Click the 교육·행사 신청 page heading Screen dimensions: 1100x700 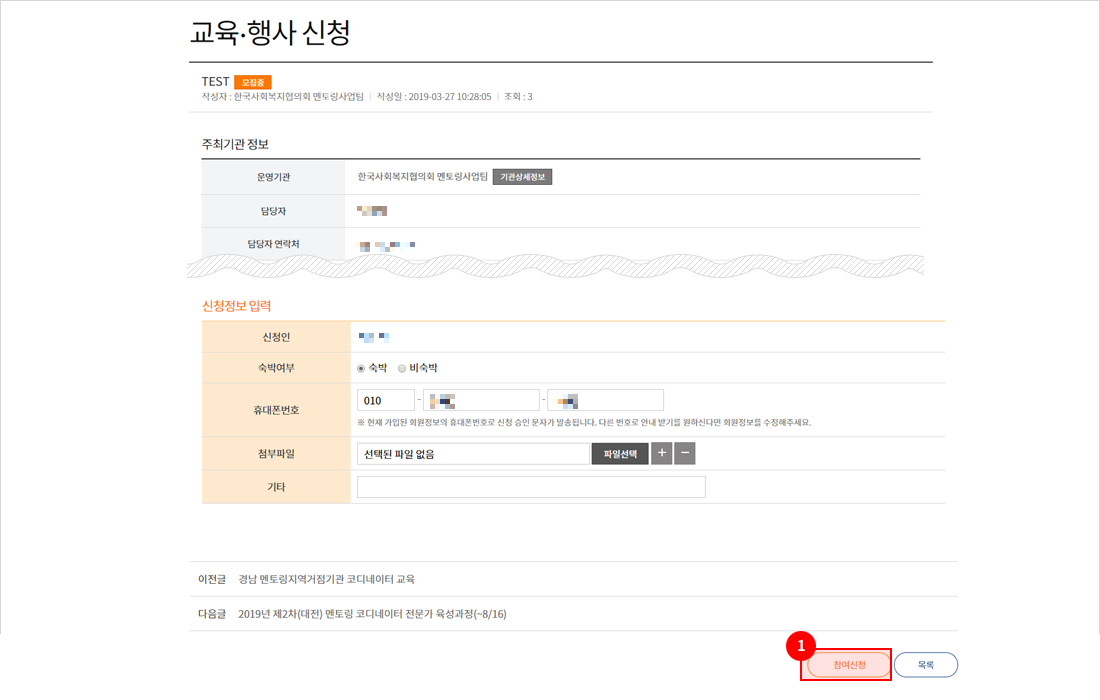[x=270, y=32]
